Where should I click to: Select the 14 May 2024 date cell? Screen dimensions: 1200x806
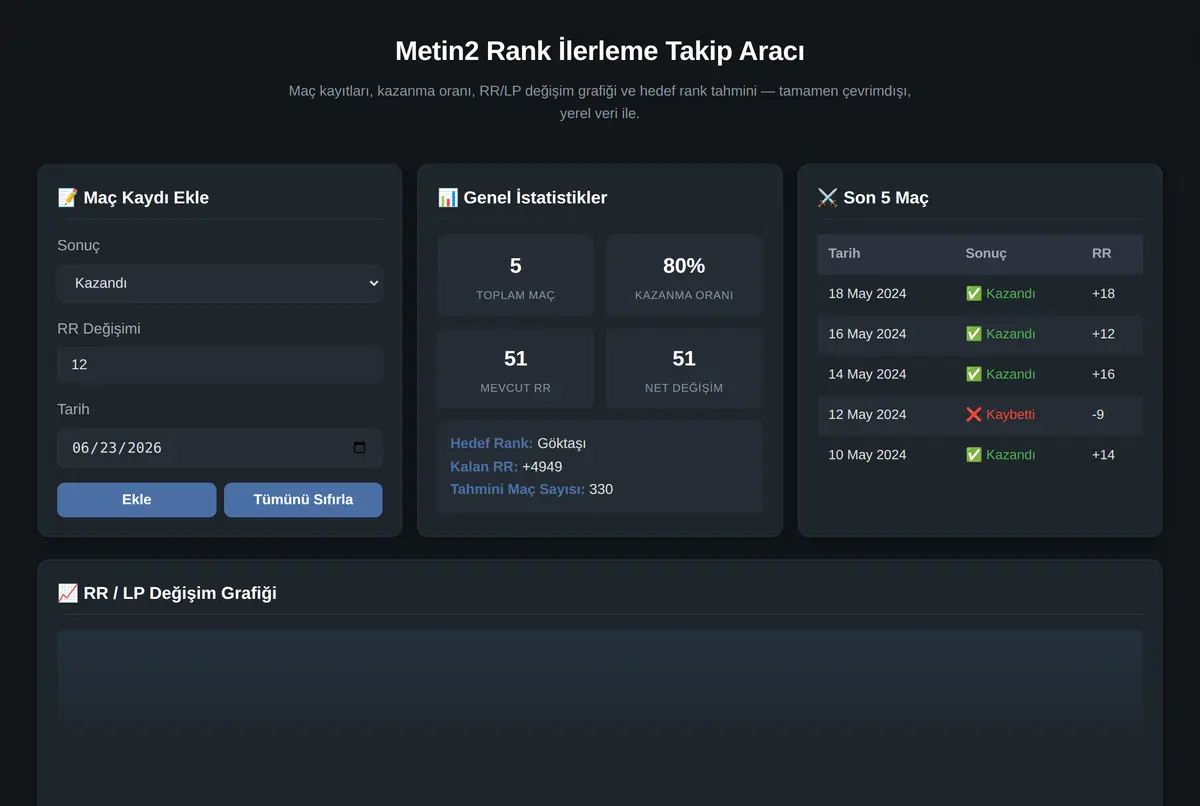tap(867, 374)
